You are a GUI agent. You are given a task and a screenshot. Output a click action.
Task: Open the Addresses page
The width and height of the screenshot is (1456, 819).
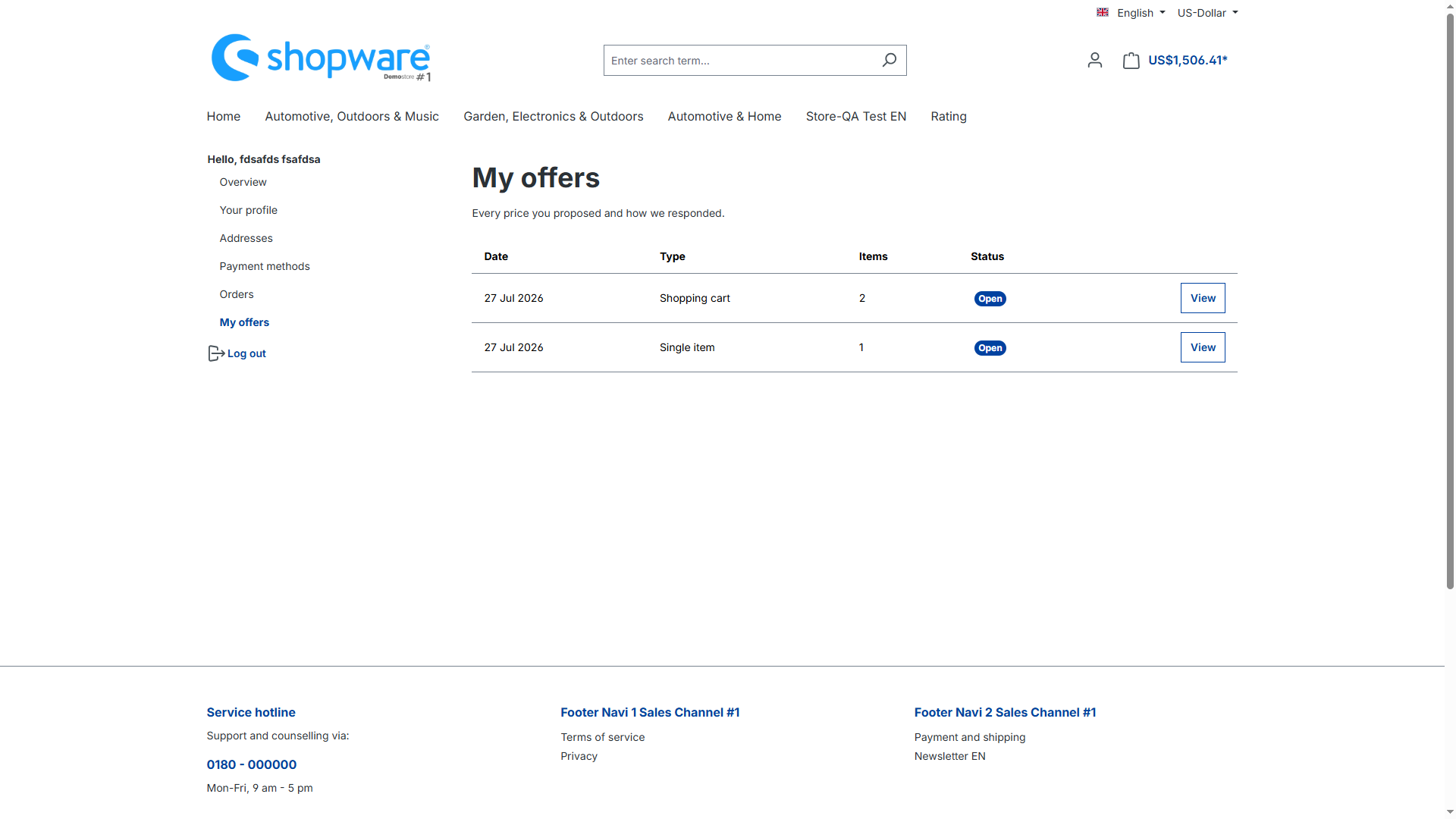(x=246, y=238)
